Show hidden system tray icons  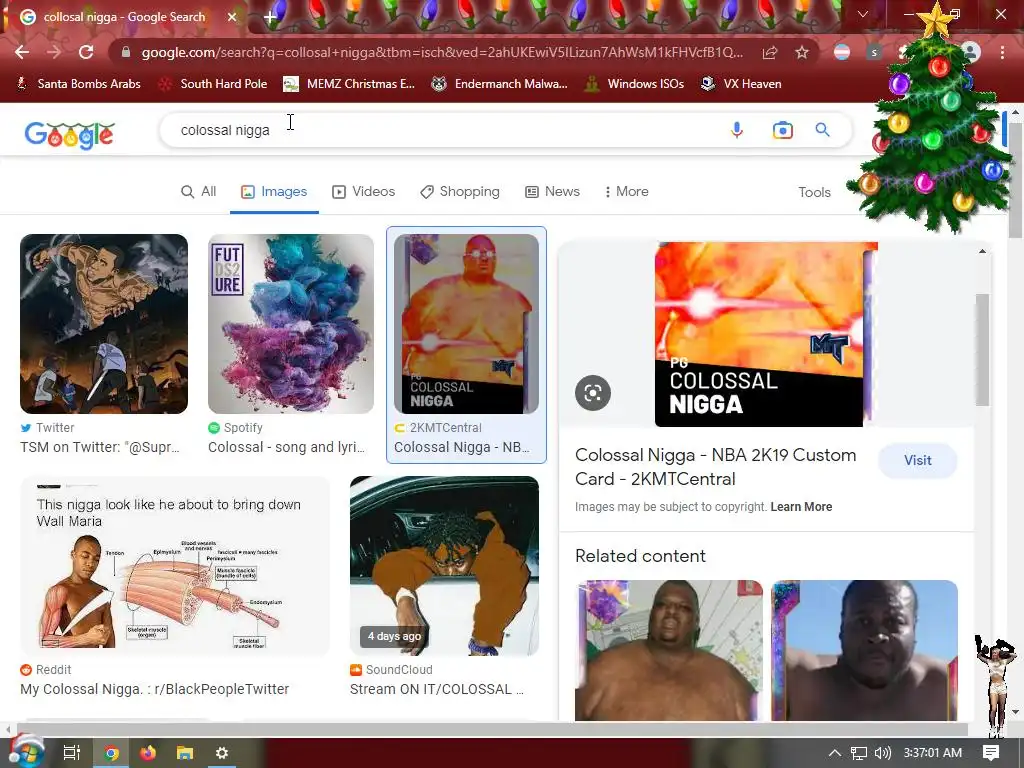click(835, 753)
